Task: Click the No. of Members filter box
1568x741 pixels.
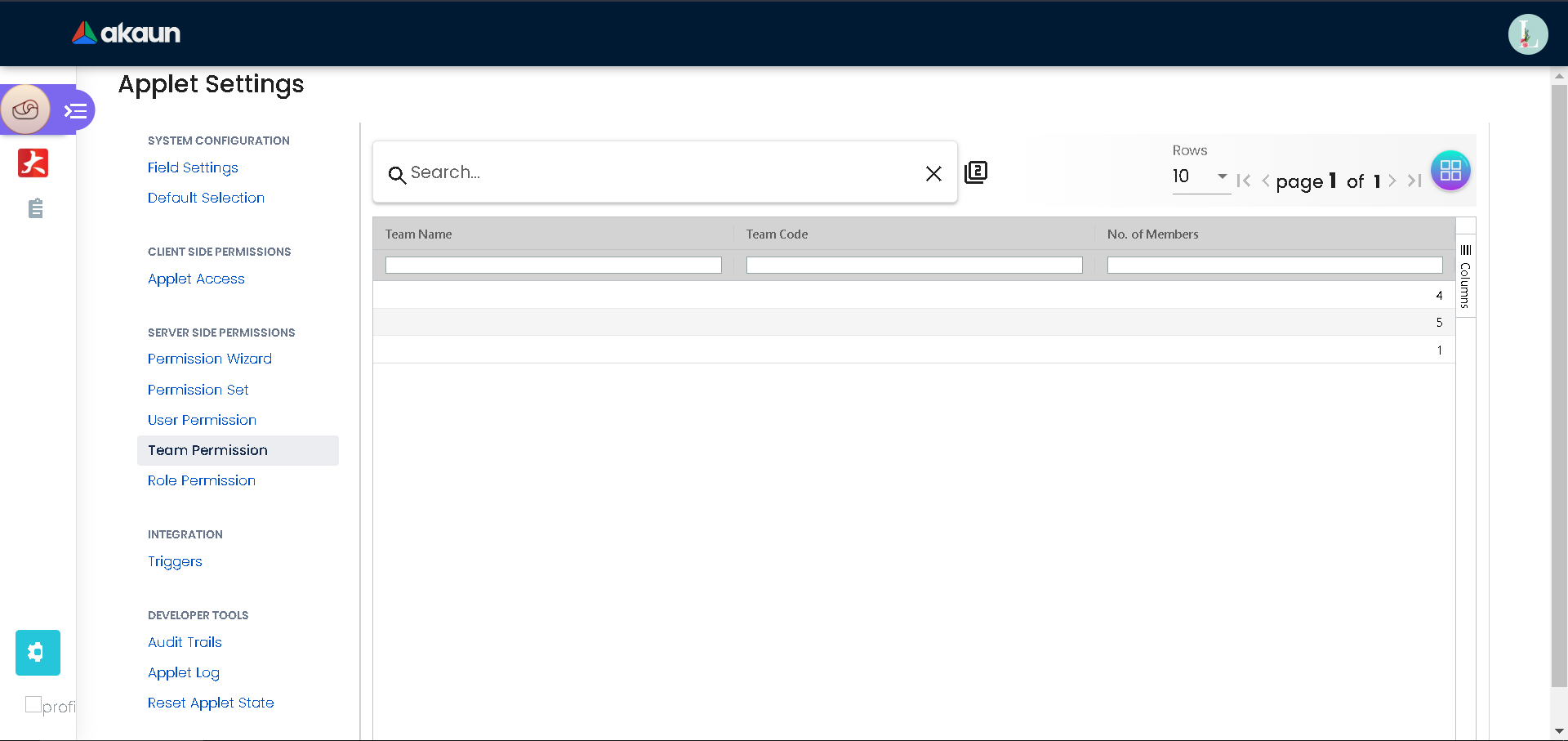Action: 1275,266
